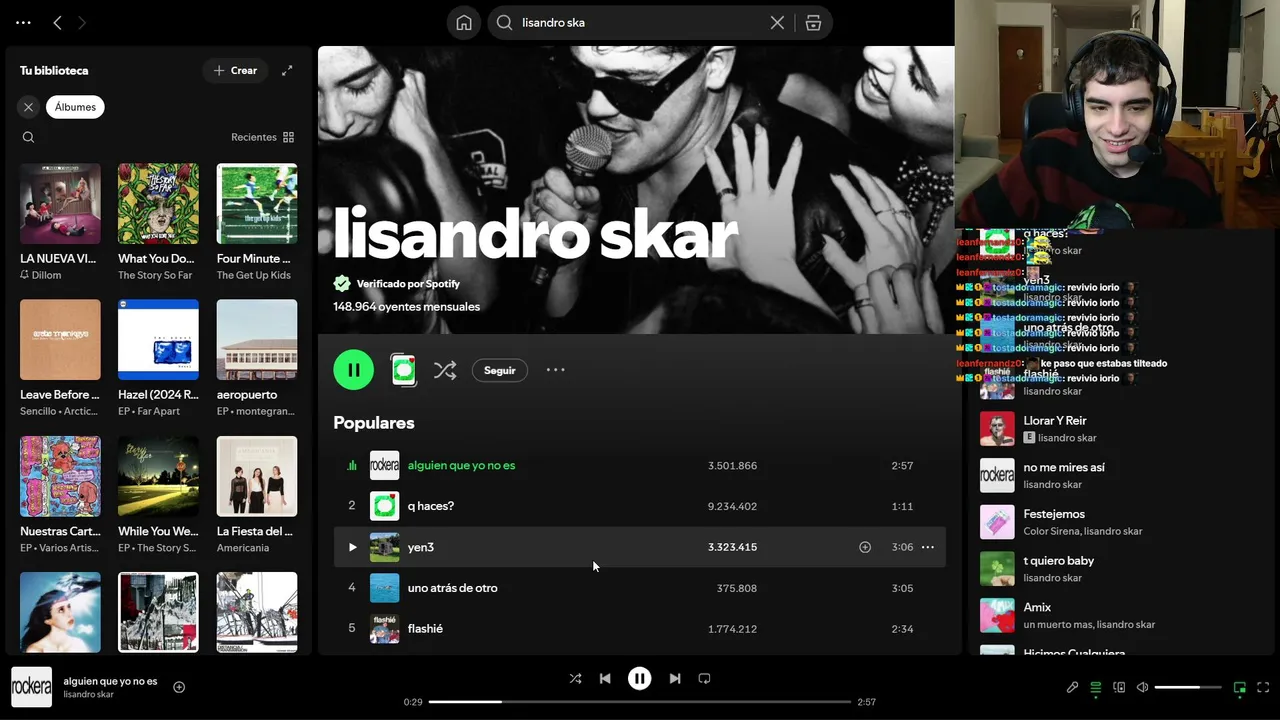Skip to the previous track
Image resolution: width=1280 pixels, height=720 pixels.
605,678
